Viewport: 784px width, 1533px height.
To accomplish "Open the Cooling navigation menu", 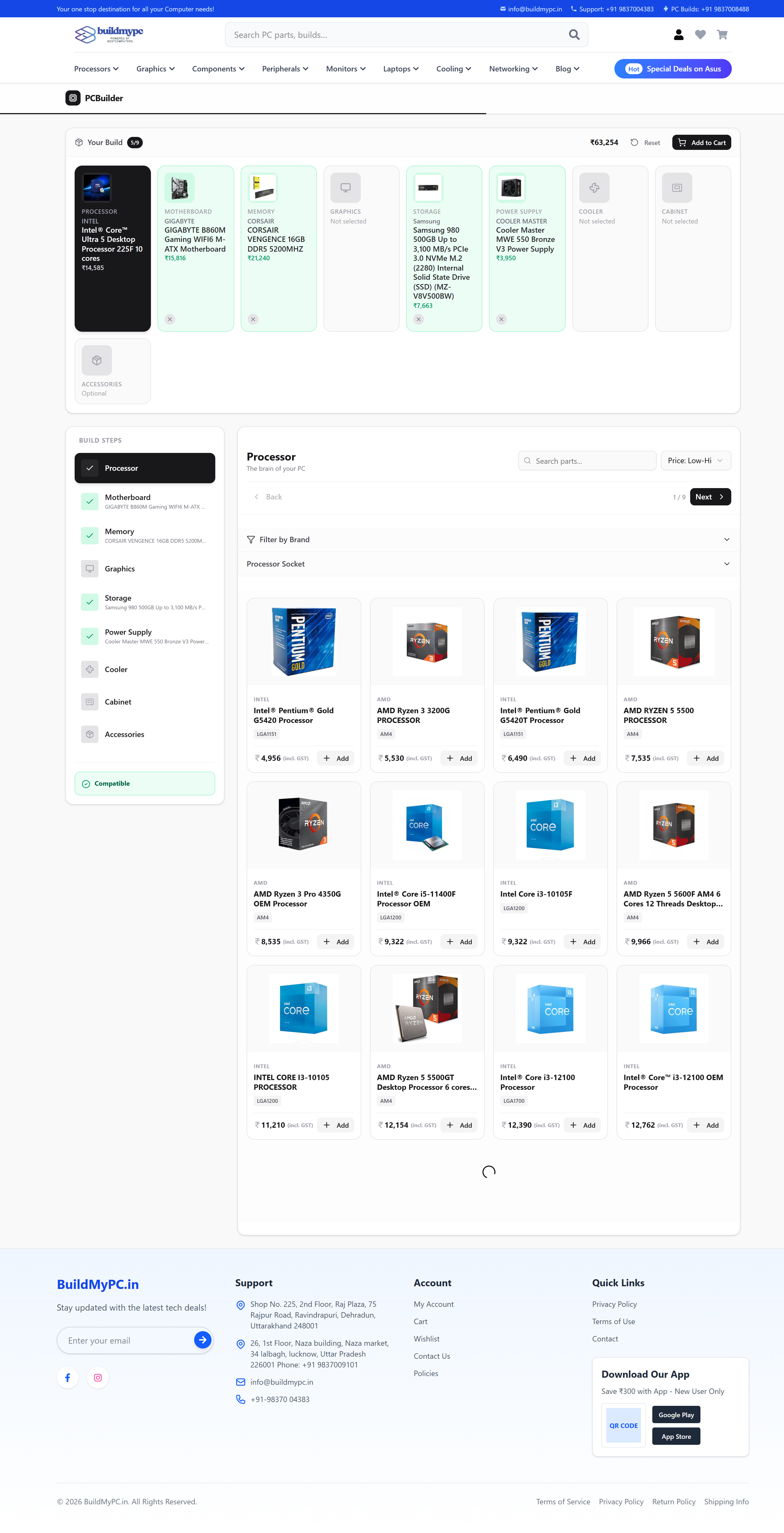I will pos(453,69).
